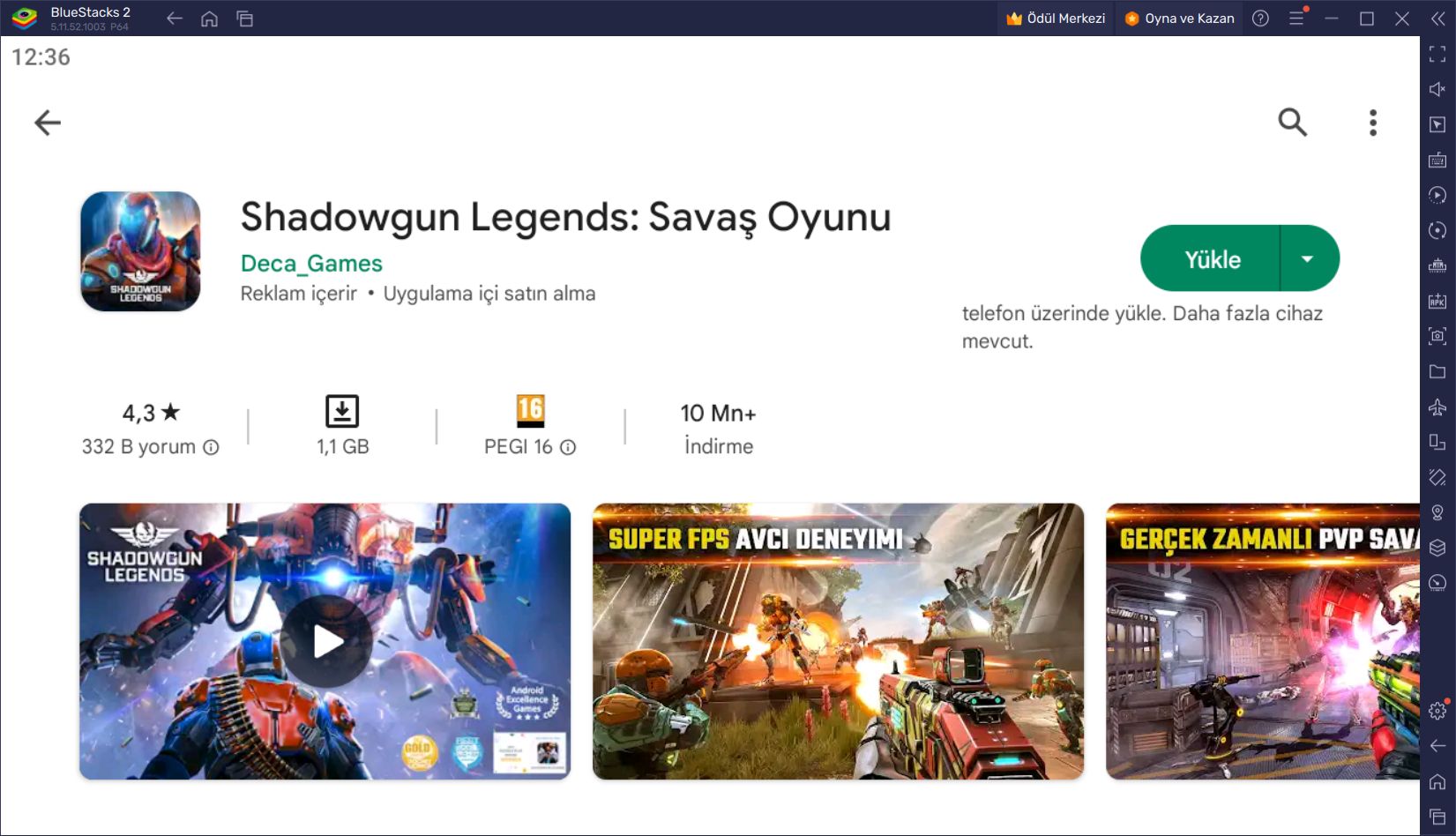Play the Shadowgun Legends trailer video

tap(325, 641)
